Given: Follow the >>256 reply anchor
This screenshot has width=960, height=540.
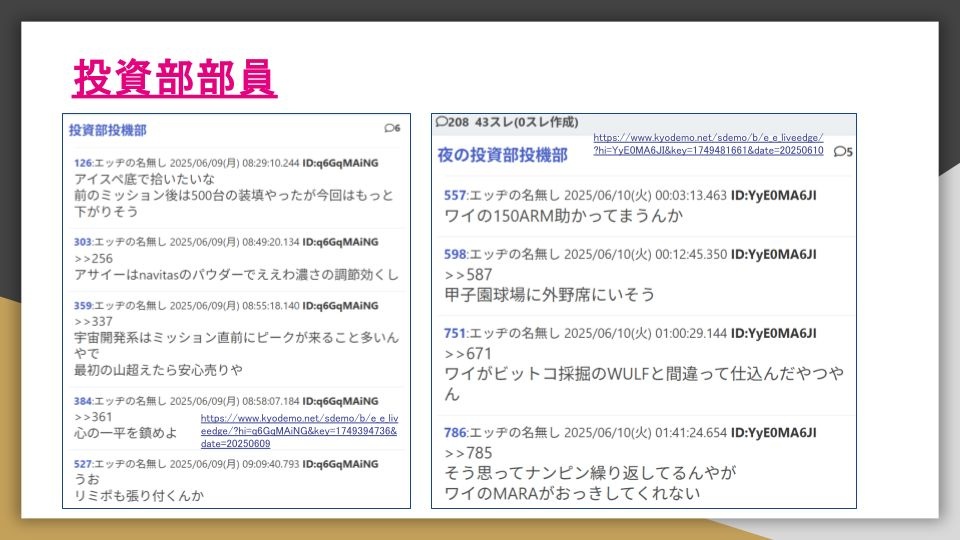Looking at the screenshot, I should click(93, 258).
